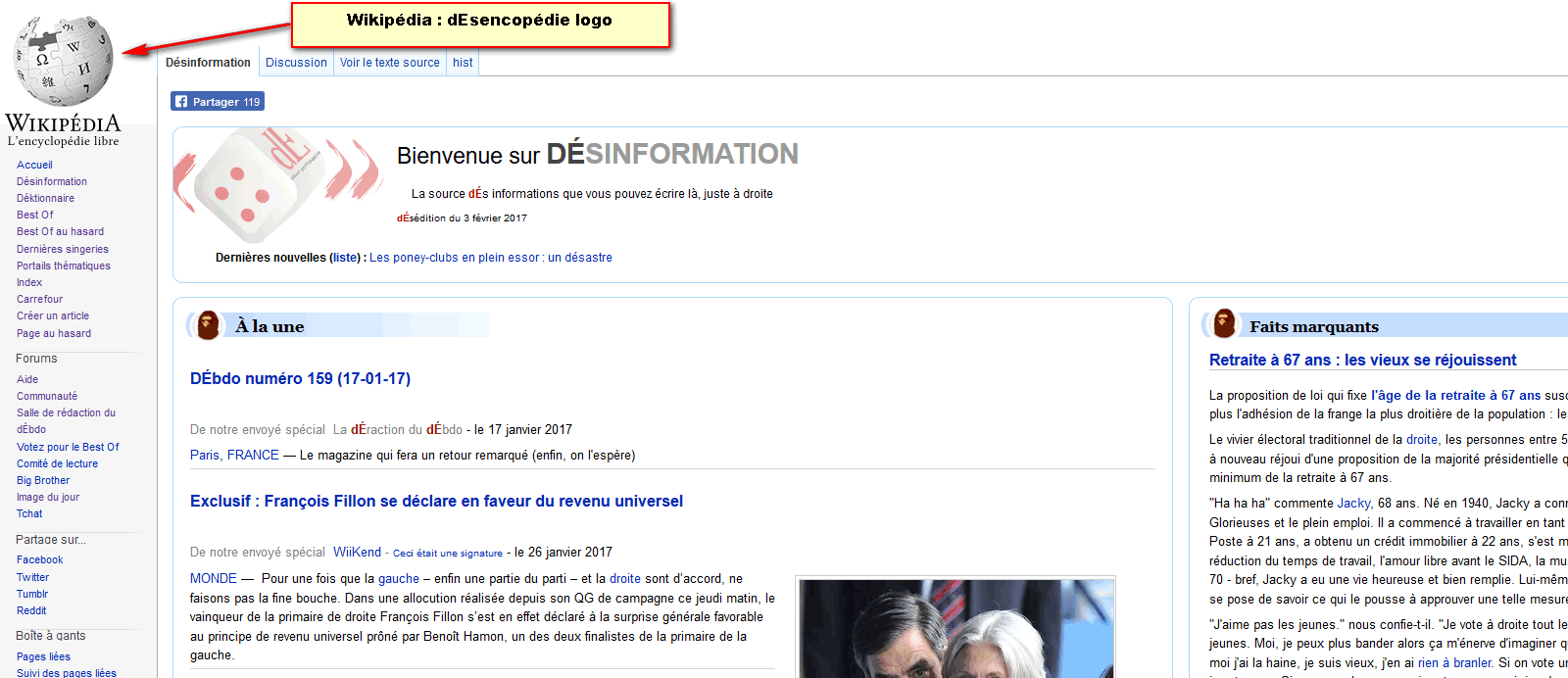The image size is (1568, 678).
Task: Open Salle de rédaction du dÉbdo
Action: click(x=66, y=421)
